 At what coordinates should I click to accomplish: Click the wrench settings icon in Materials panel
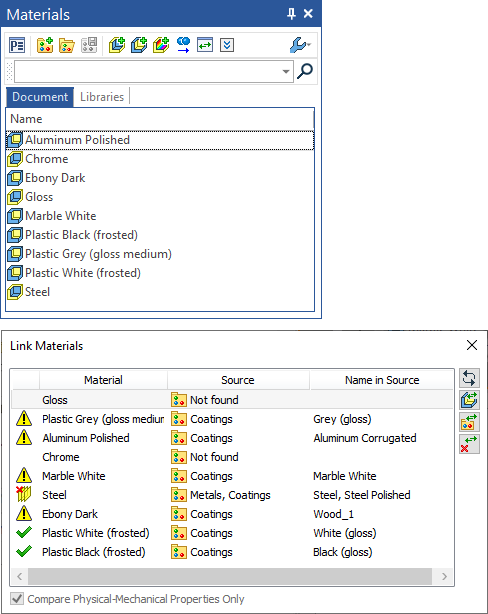point(300,45)
